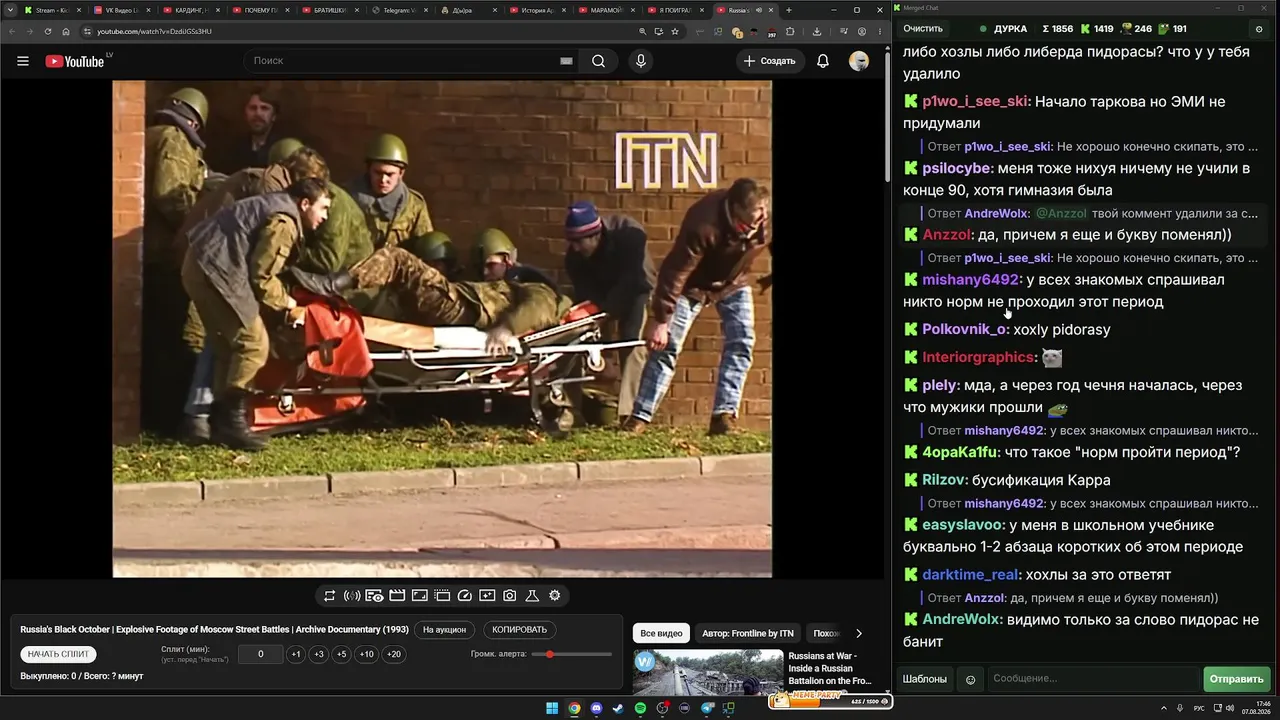Switch to the История tab
This screenshot has height=720, width=1280.
[x=537, y=10]
